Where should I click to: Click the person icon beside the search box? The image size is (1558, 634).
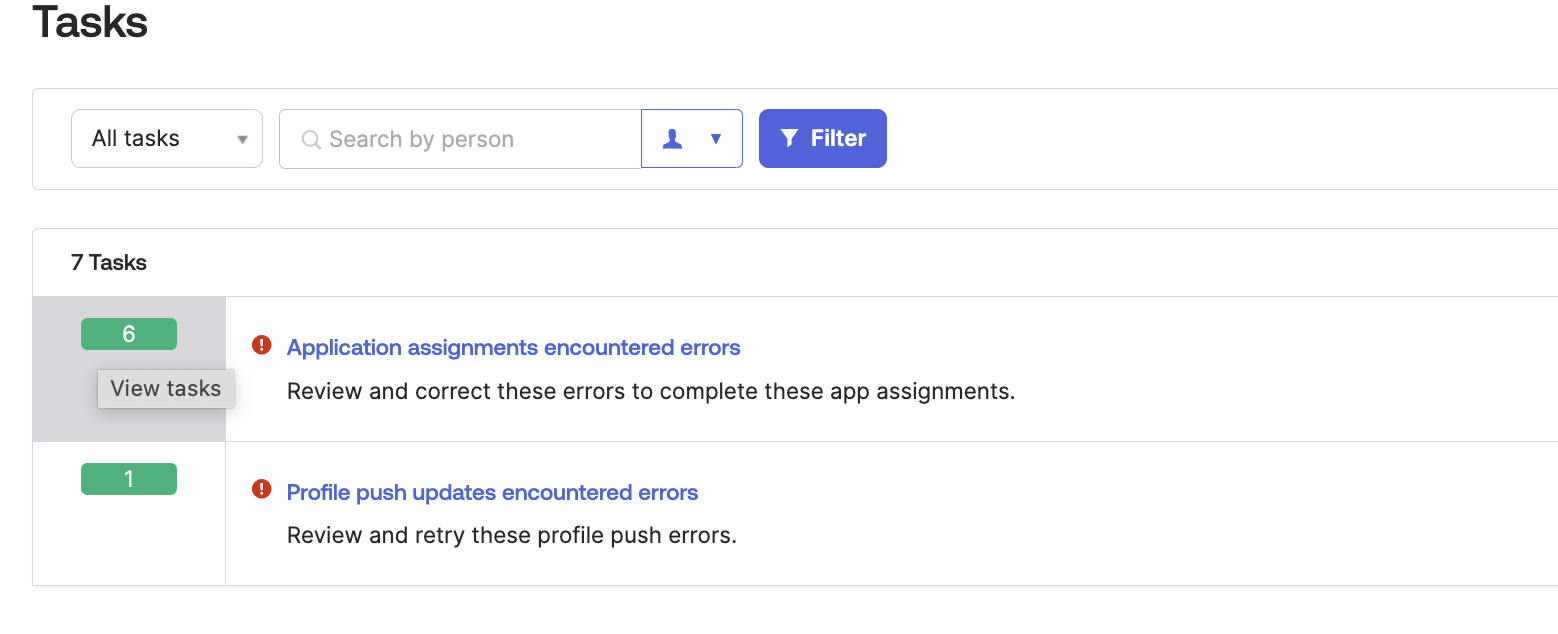point(673,139)
